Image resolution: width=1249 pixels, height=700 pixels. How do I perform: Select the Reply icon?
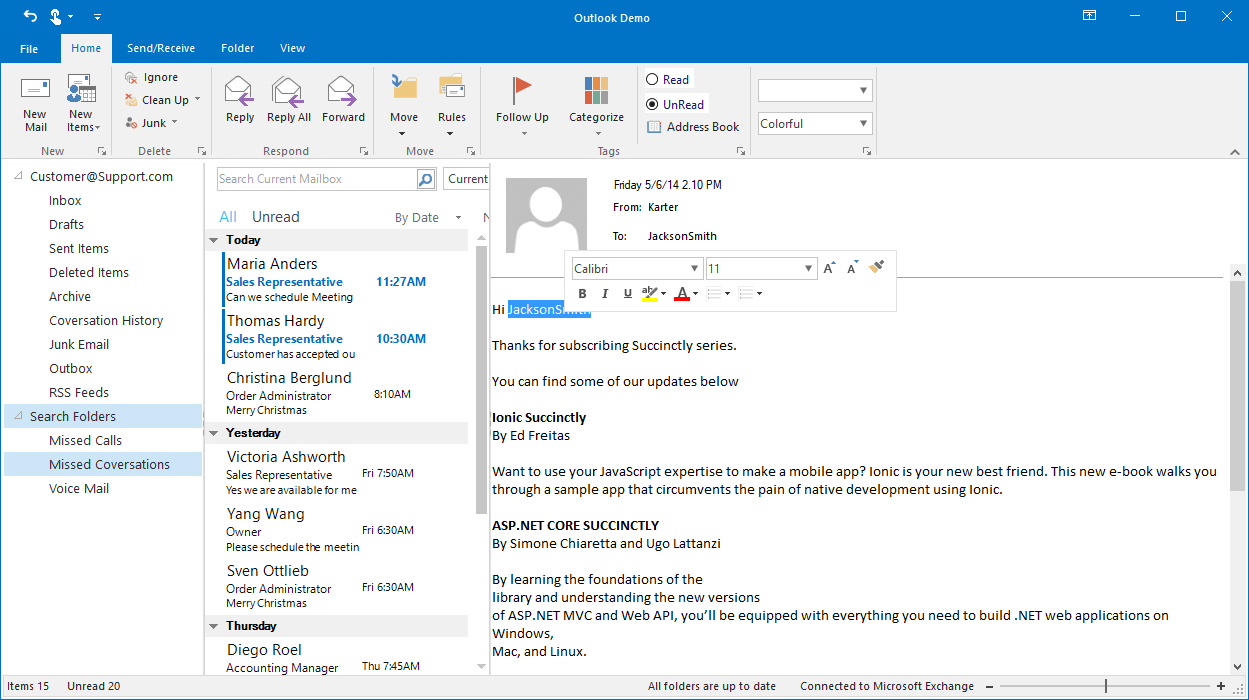[x=239, y=97]
